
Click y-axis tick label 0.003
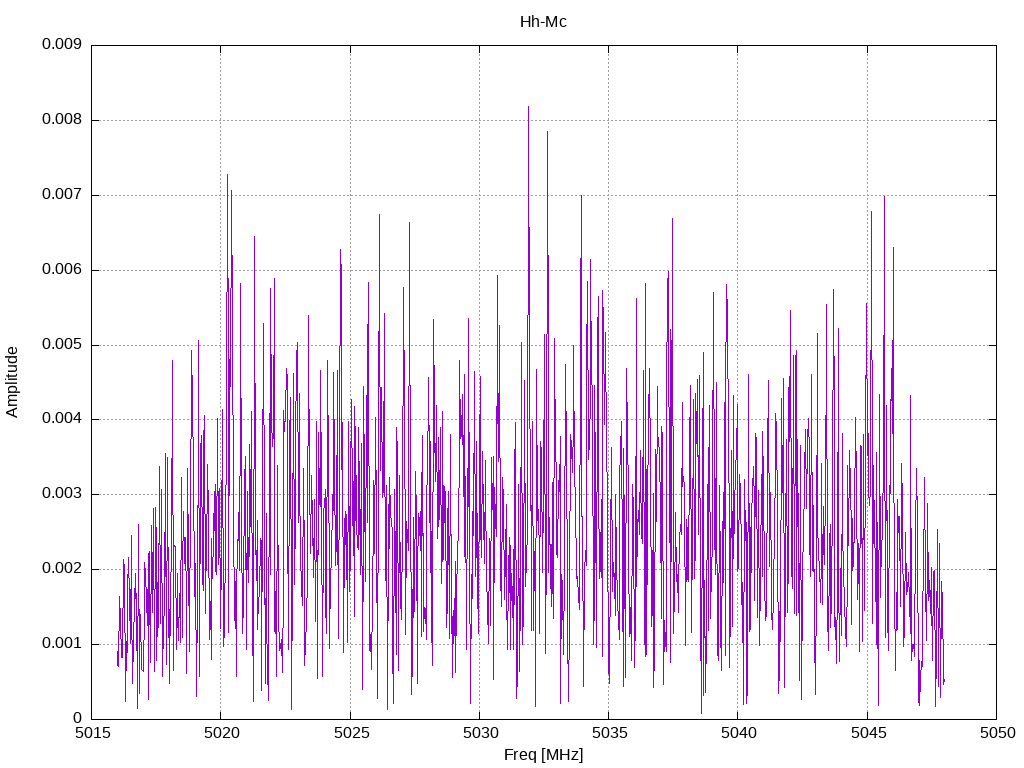[62, 494]
